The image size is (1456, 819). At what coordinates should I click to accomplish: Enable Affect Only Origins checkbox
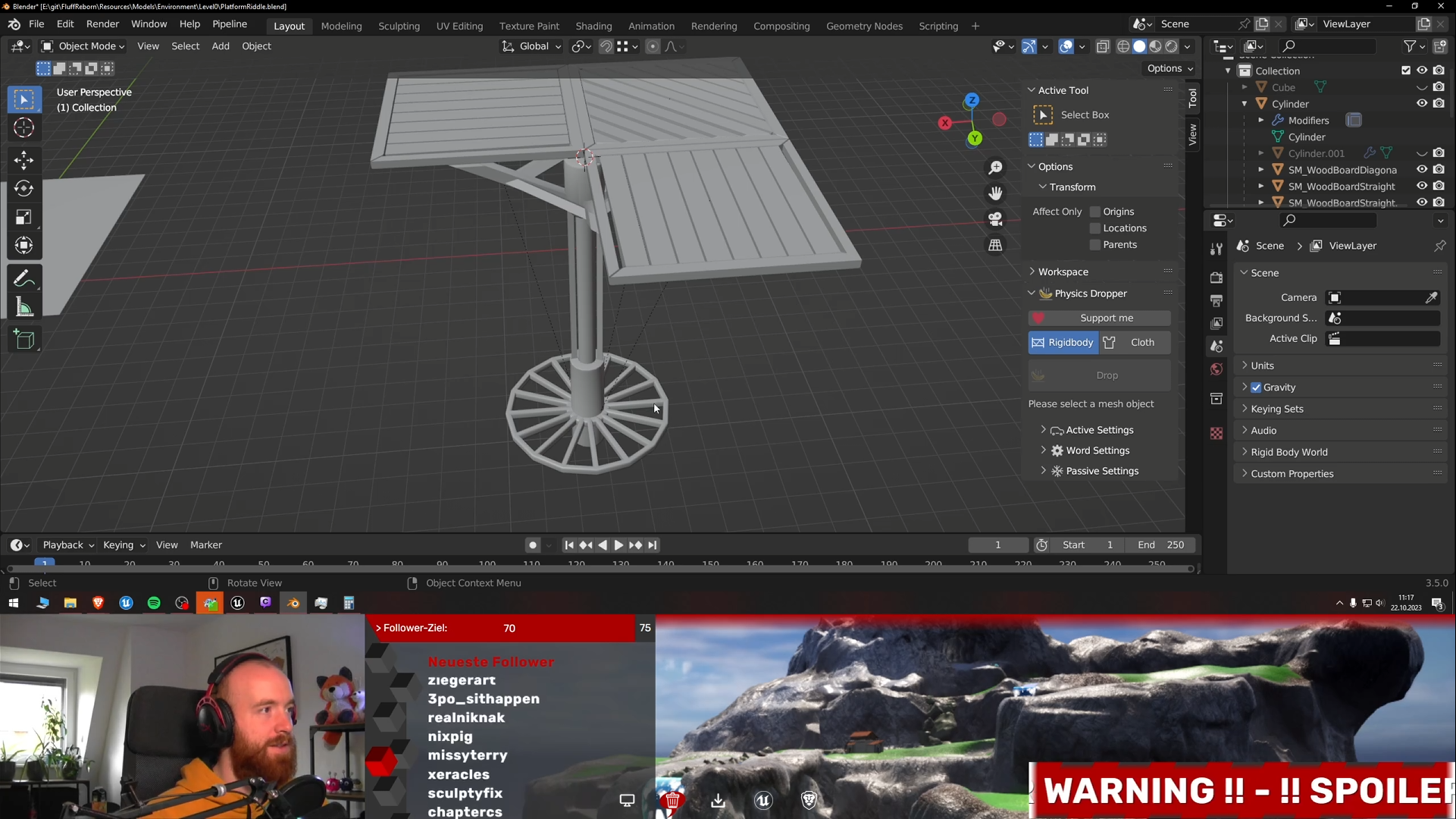tap(1094, 212)
